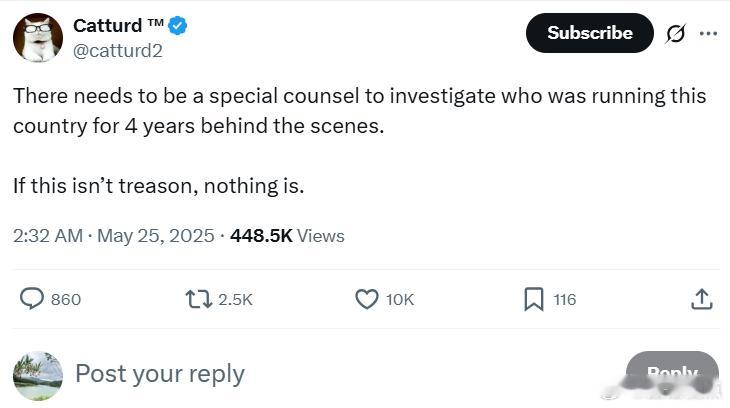Repost this tweet using the retweet icon
This screenshot has height=408, width=730.
(199, 299)
